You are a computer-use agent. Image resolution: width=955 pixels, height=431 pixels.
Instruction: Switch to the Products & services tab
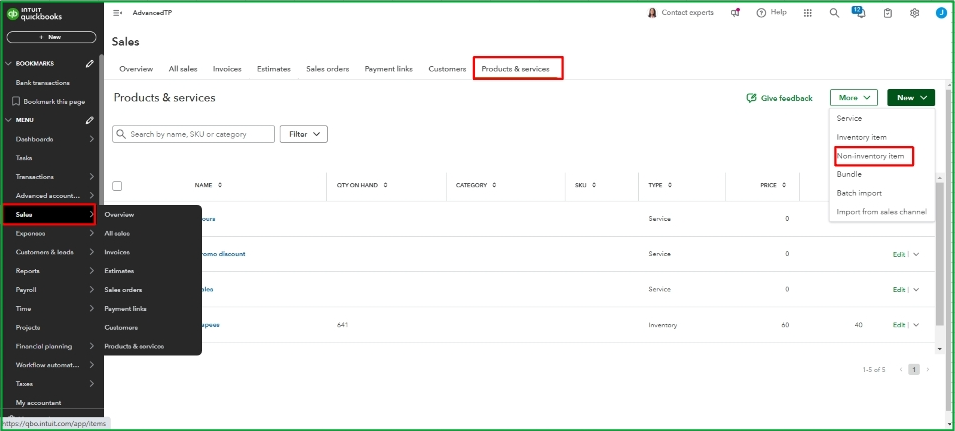(x=515, y=69)
